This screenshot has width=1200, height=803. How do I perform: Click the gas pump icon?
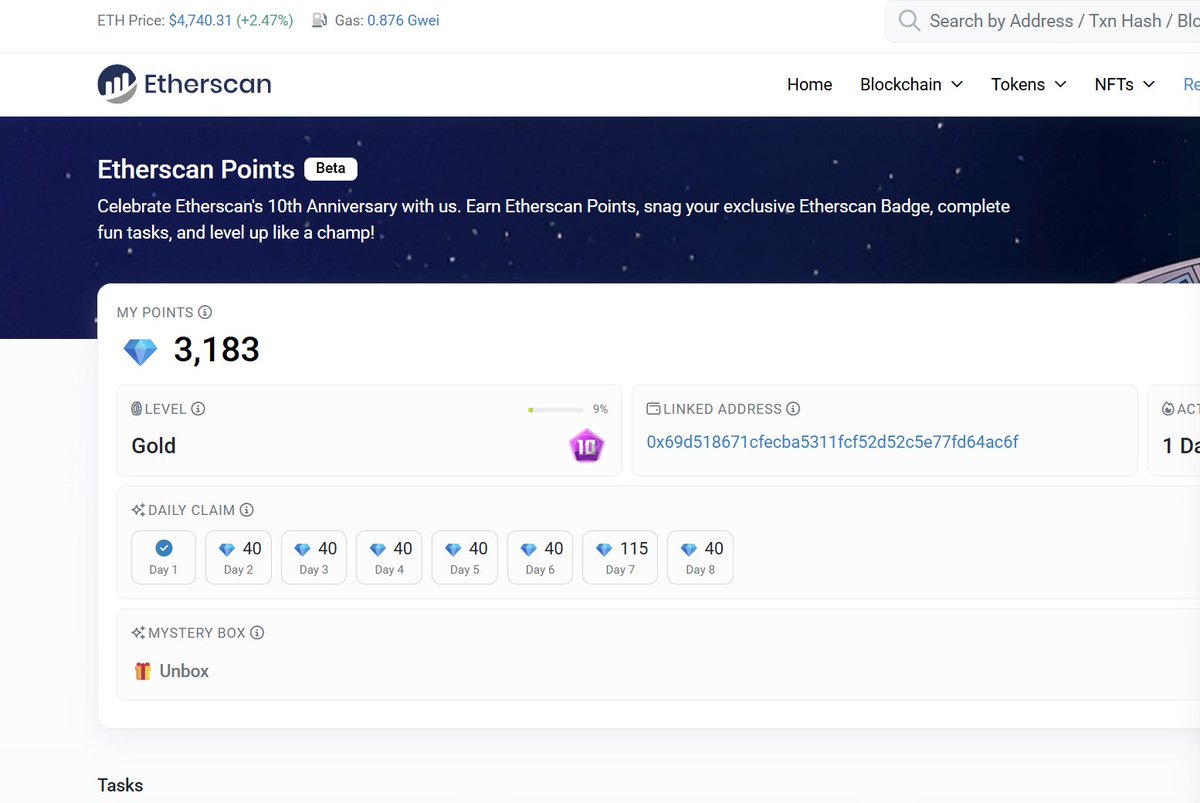tap(320, 20)
